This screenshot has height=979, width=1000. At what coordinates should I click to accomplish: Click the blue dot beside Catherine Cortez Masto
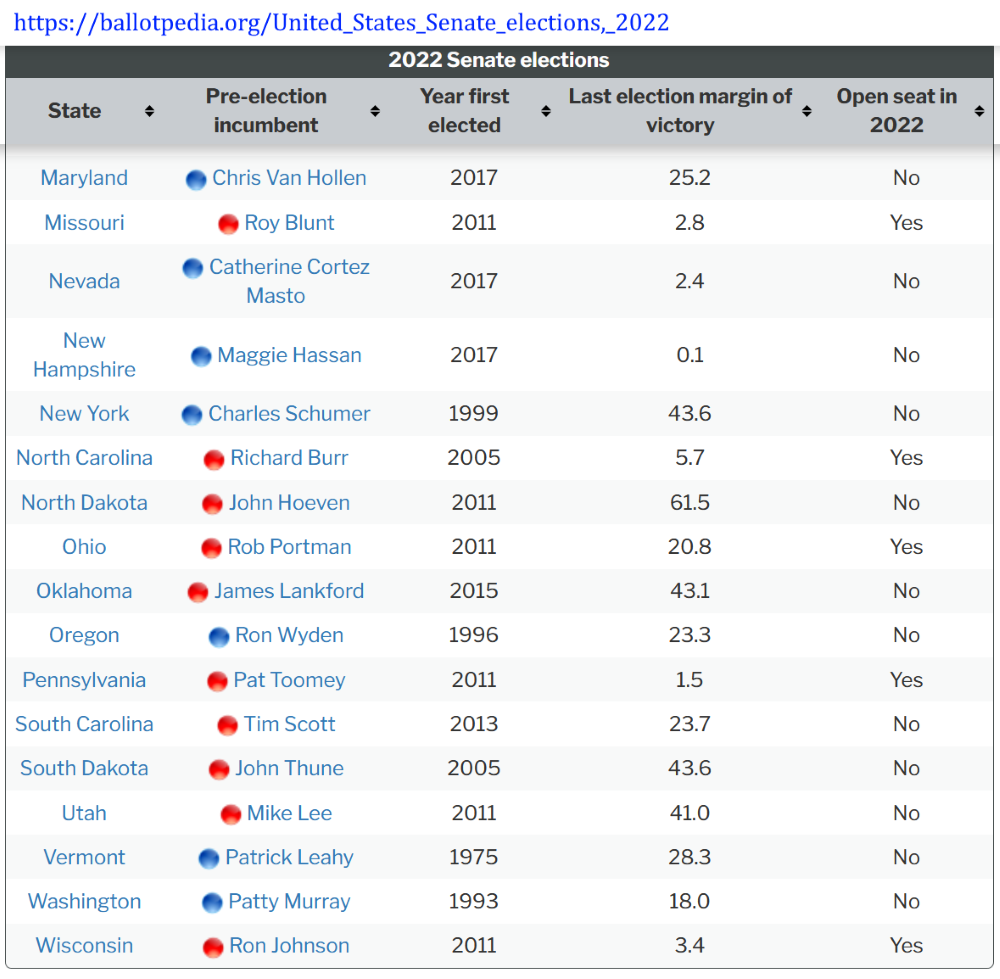pyautogui.click(x=193, y=269)
